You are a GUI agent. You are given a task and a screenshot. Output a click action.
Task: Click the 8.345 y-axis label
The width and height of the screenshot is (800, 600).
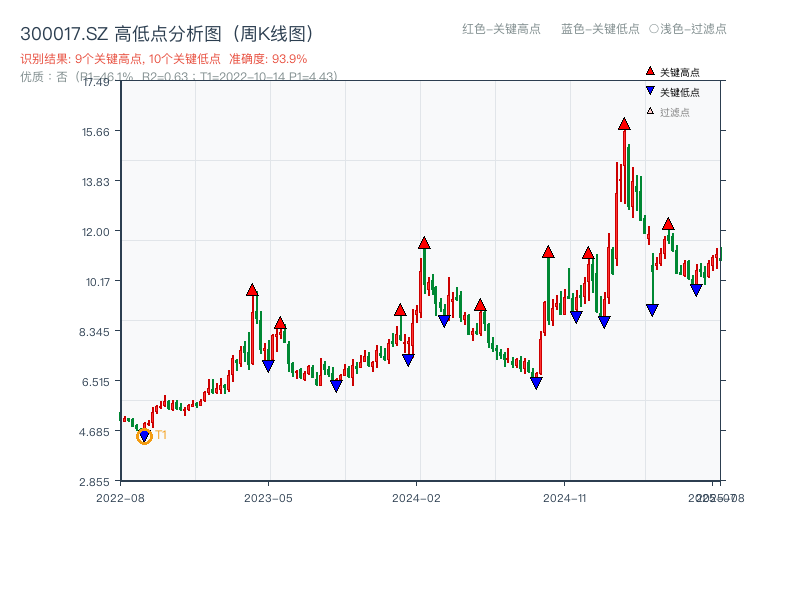pos(94,332)
